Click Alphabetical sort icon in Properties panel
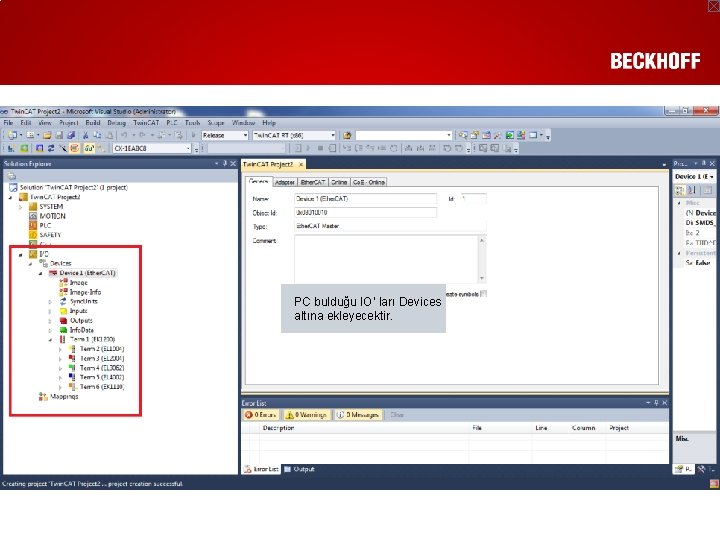 click(x=692, y=190)
